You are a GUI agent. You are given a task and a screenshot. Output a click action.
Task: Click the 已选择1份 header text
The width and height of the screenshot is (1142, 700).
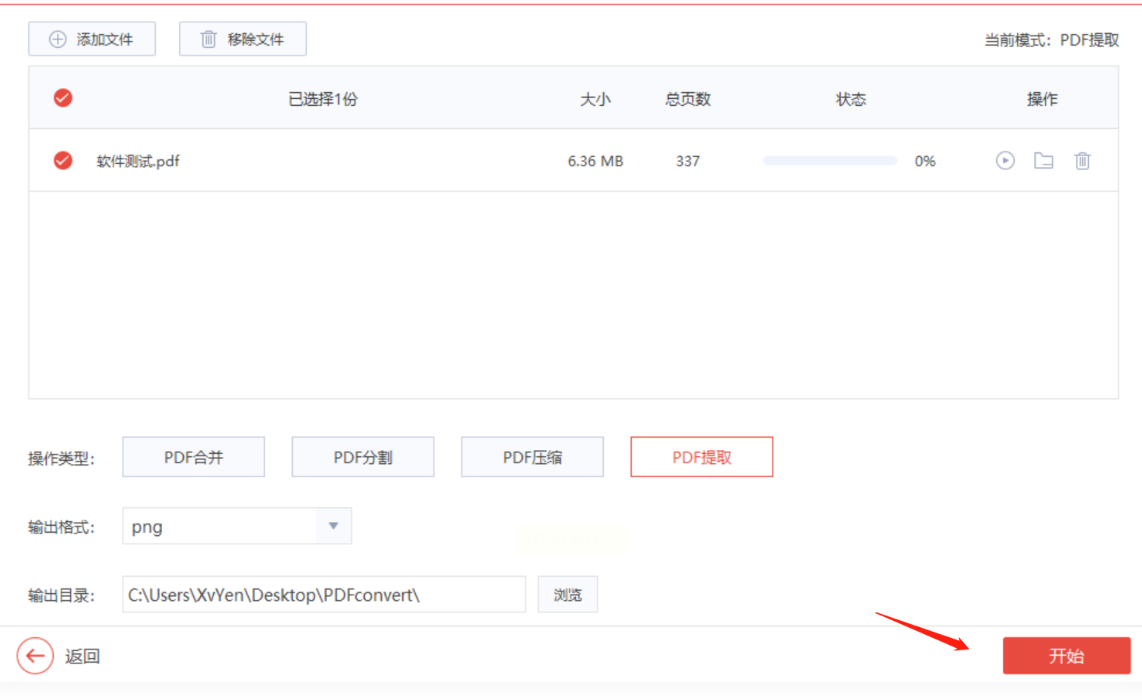323,99
